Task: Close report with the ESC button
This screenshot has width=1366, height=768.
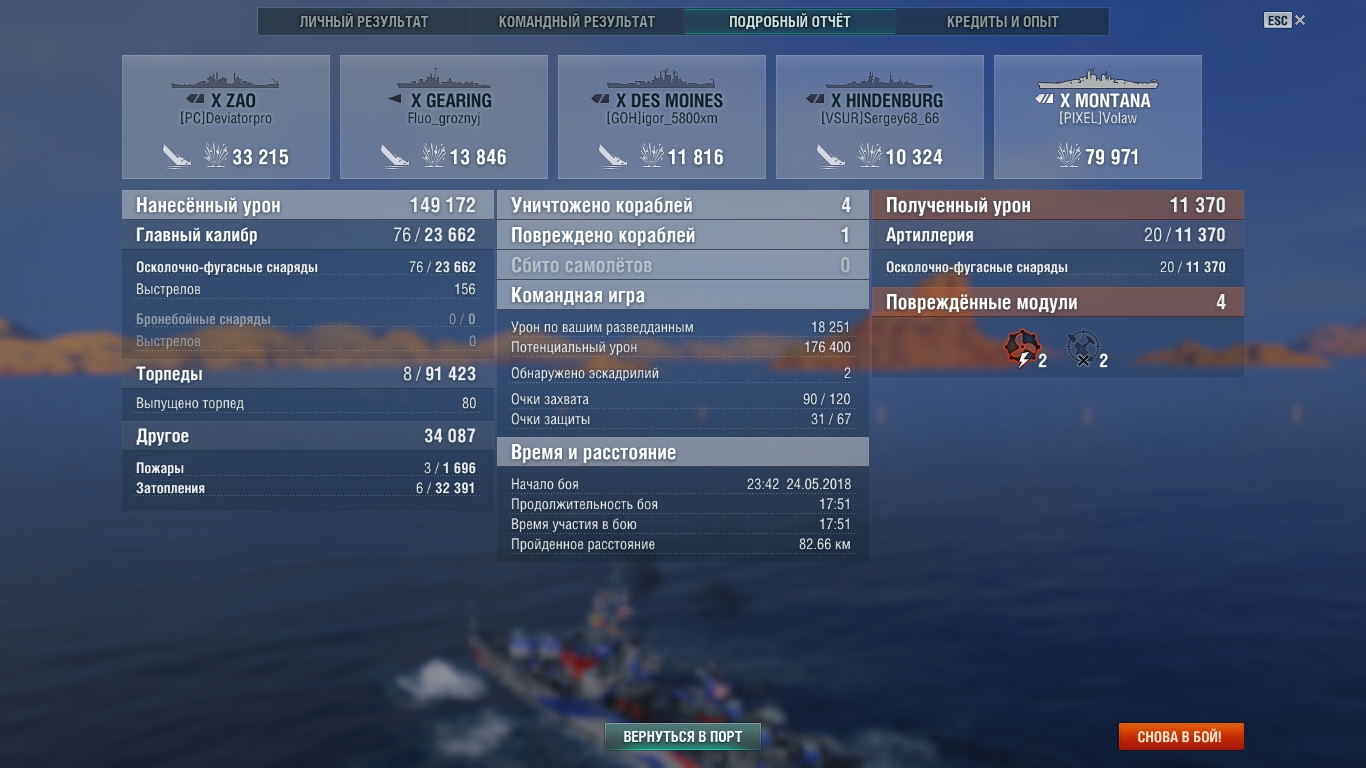Action: 1285,20
